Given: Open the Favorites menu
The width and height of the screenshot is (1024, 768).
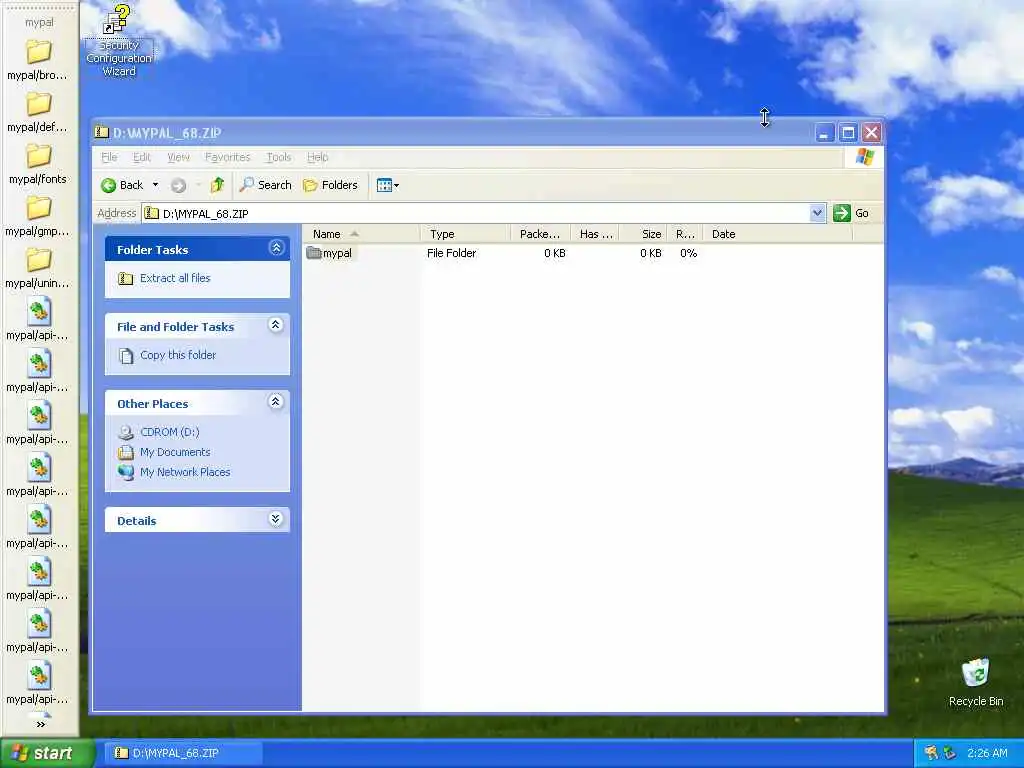Looking at the screenshot, I should [x=227, y=157].
